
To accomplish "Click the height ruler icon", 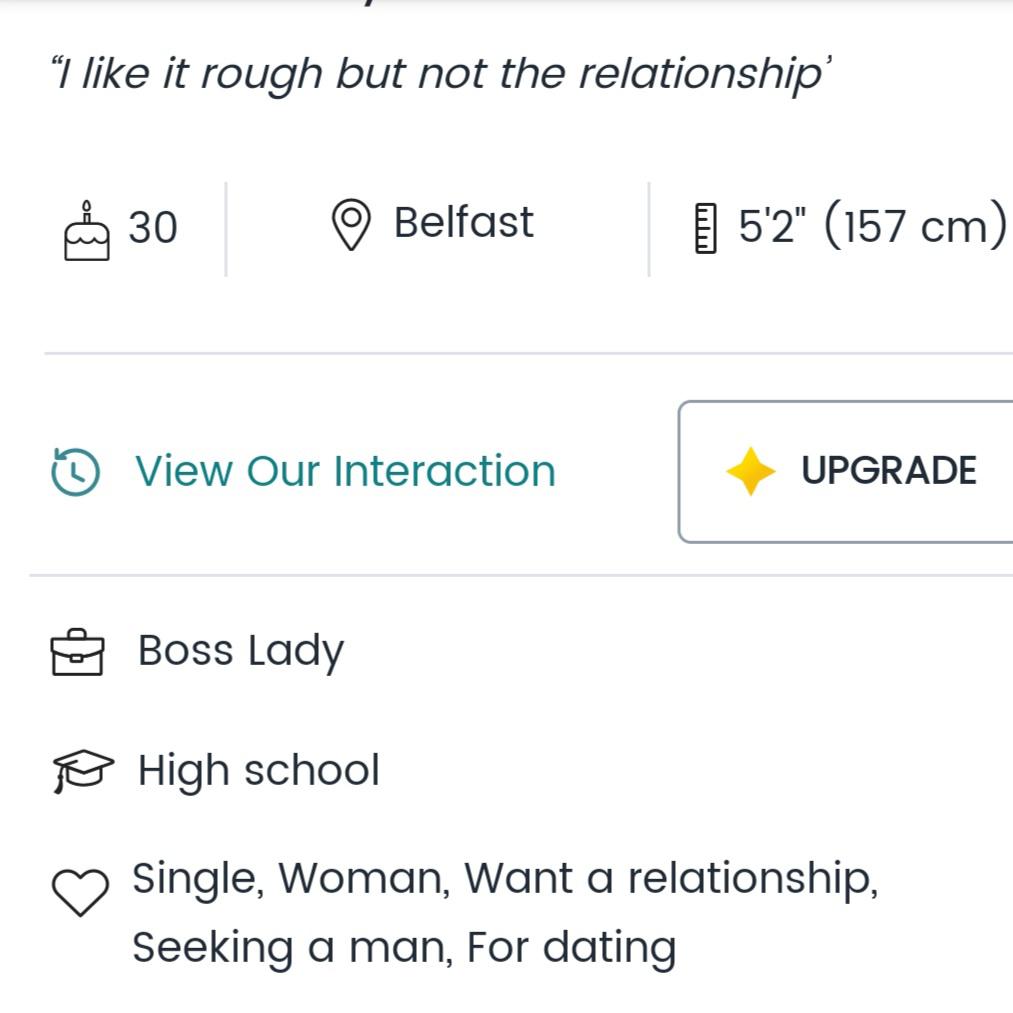I will [x=705, y=228].
